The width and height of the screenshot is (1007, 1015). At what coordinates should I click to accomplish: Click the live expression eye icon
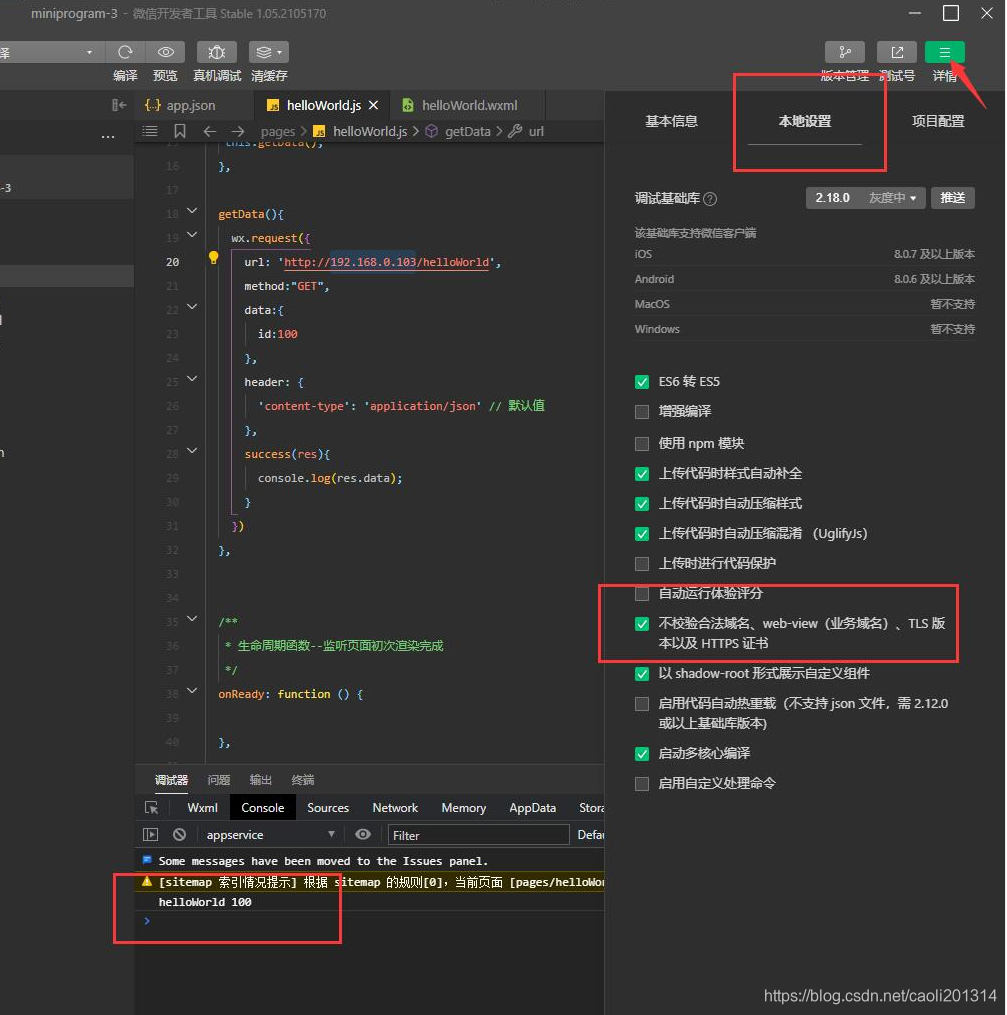pos(363,834)
